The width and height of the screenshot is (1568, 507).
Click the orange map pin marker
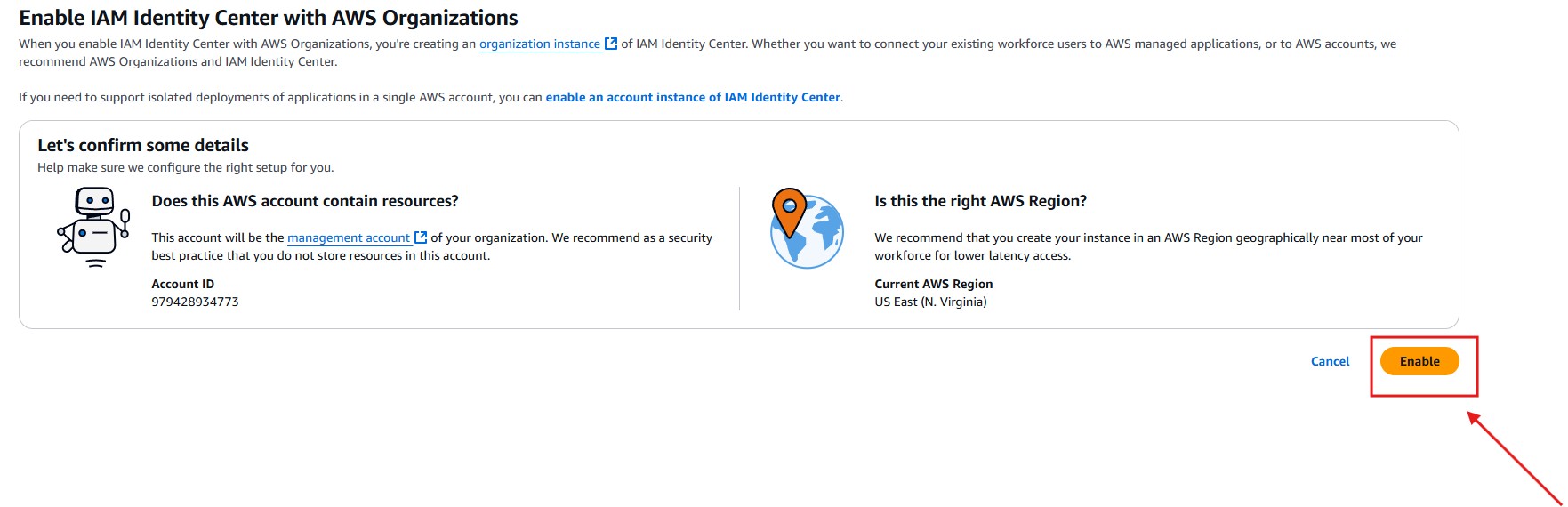point(788,210)
